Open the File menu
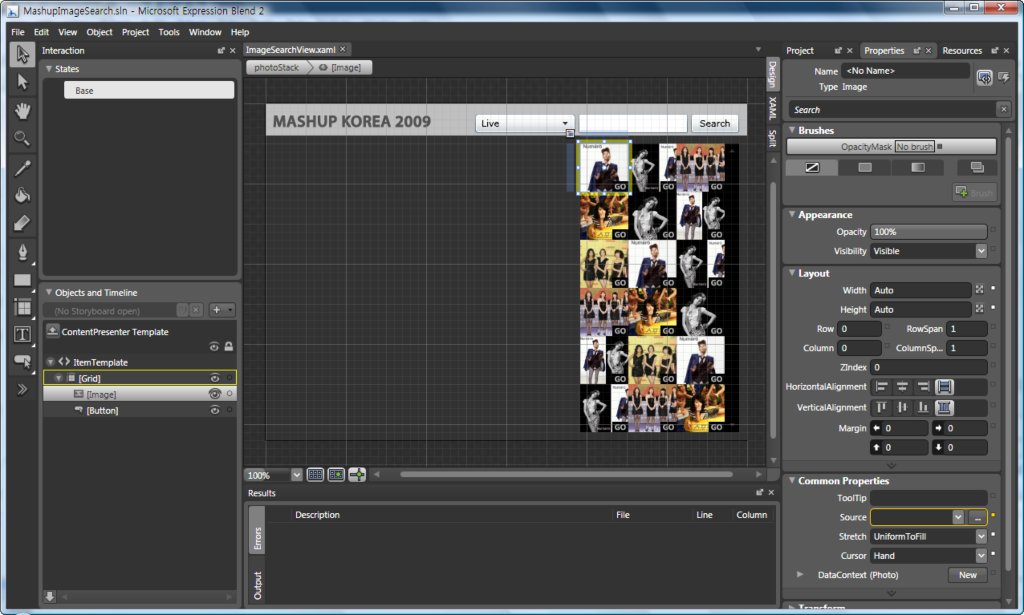The image size is (1024, 615). [x=18, y=32]
